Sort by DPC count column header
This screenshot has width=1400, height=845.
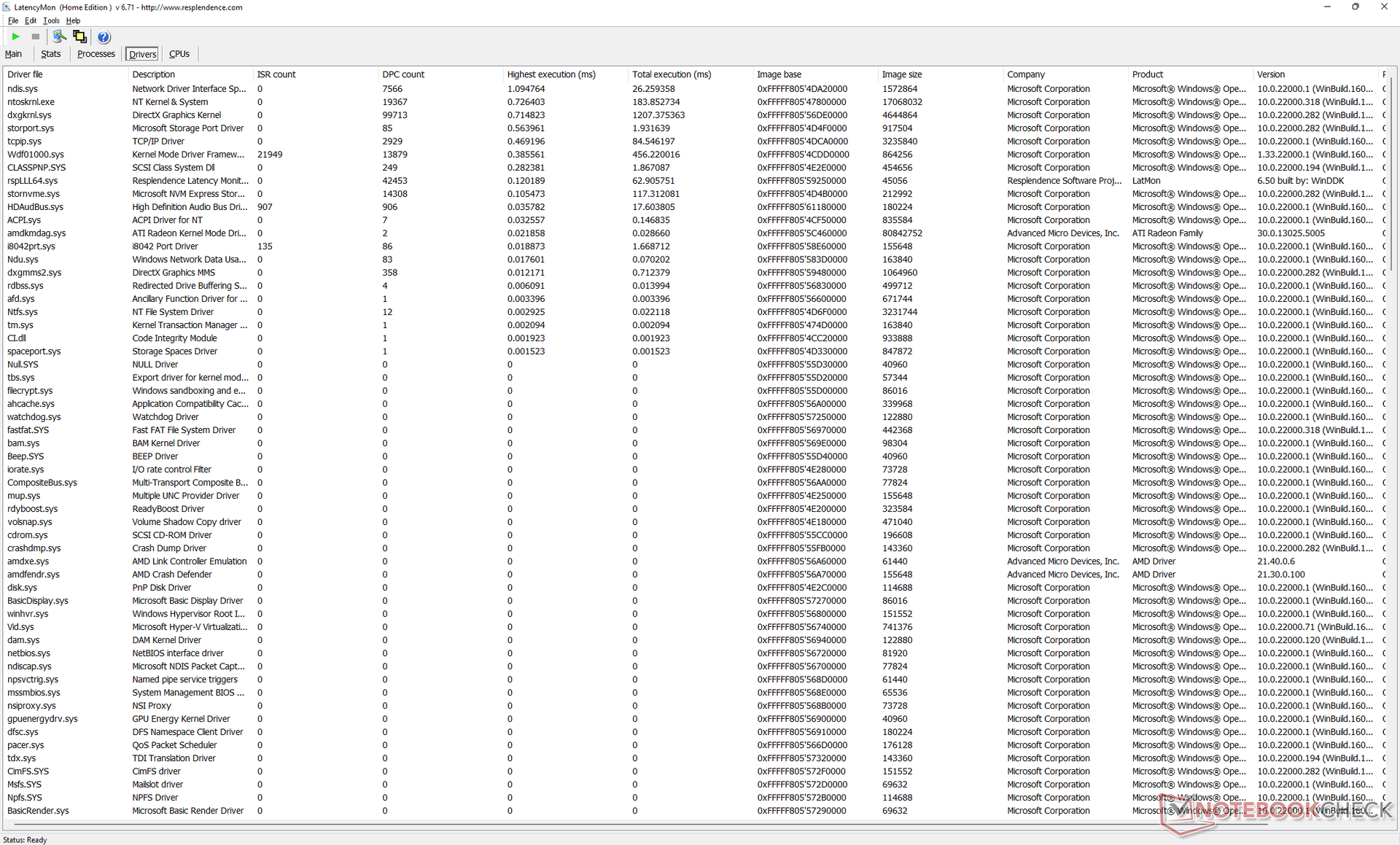point(403,74)
